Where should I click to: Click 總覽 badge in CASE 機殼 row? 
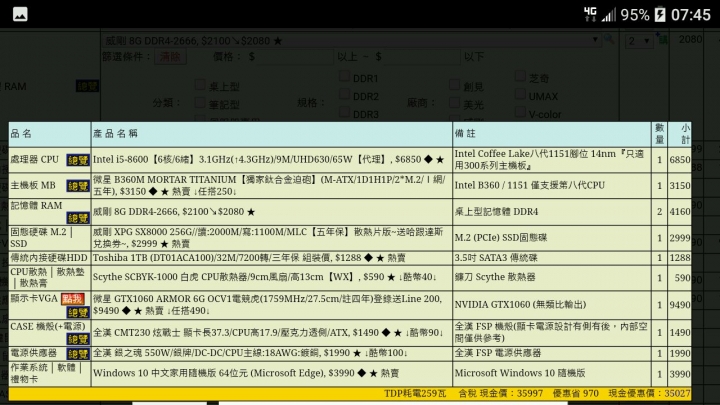tap(78, 339)
